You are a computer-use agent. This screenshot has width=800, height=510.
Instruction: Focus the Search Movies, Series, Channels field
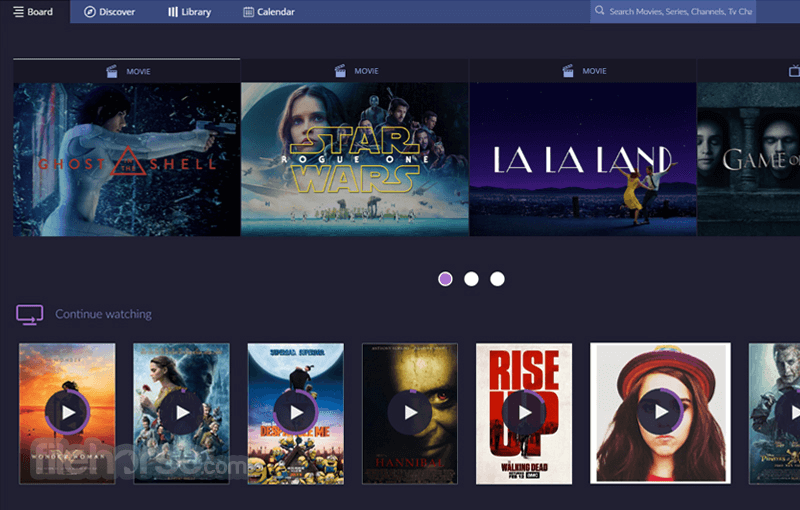click(x=673, y=11)
